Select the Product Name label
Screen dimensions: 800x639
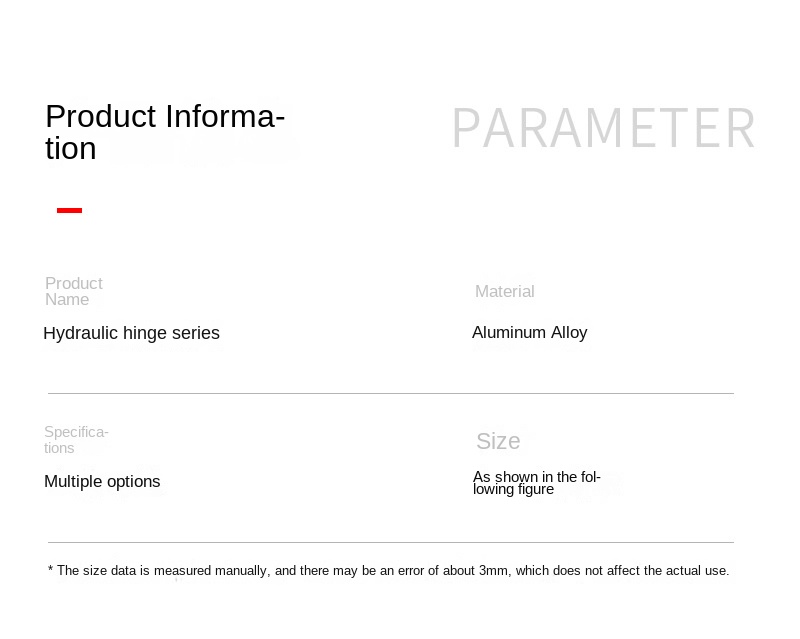point(73,291)
